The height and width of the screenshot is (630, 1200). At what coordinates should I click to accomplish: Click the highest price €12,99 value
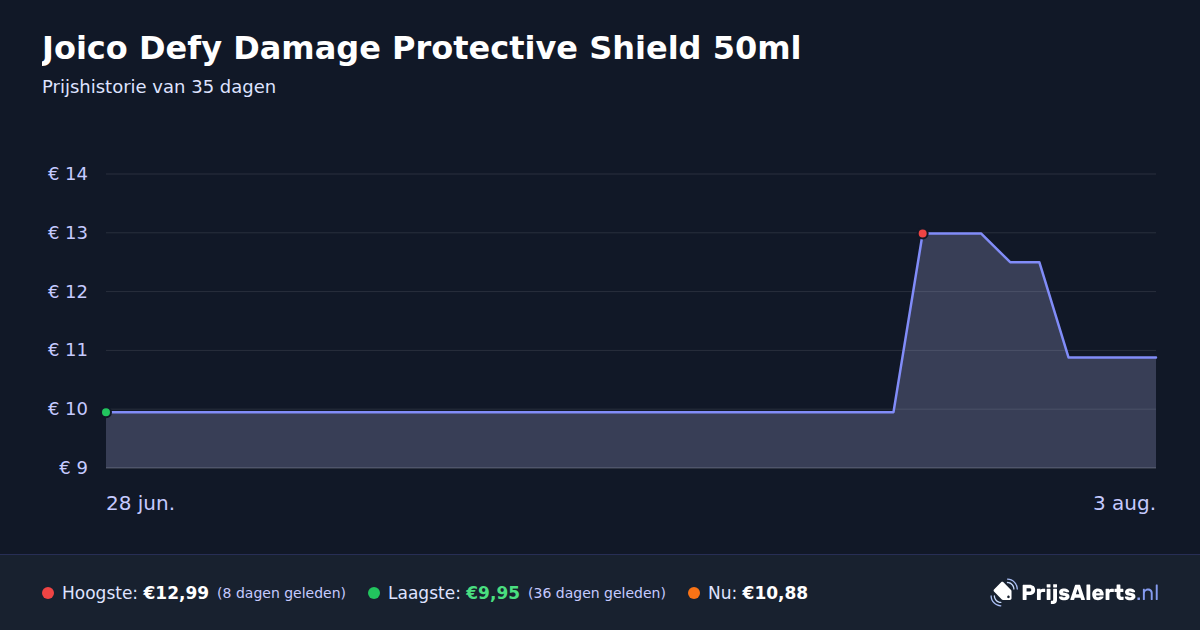(x=176, y=593)
